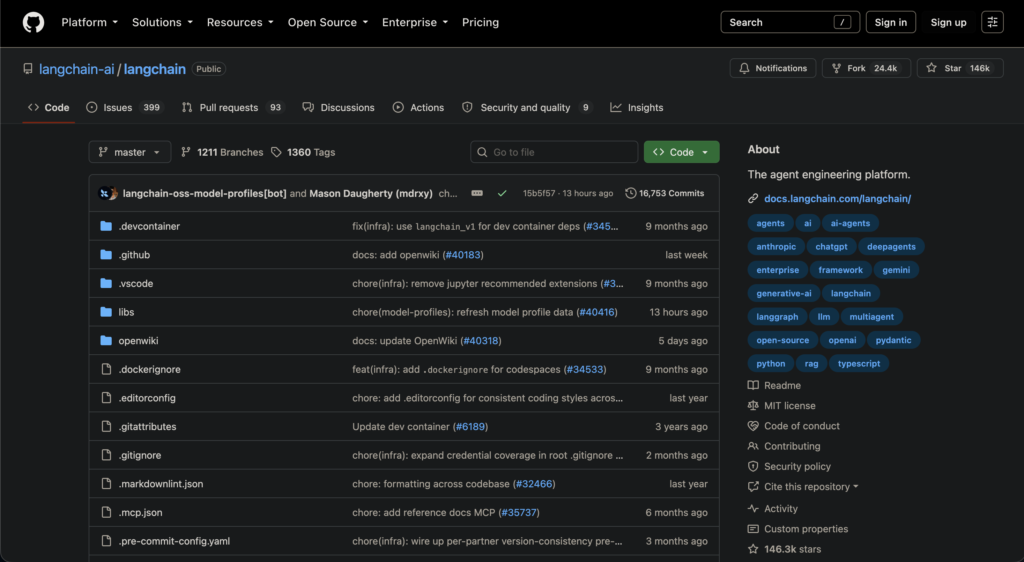Switch to the Issues tab

pos(124,108)
